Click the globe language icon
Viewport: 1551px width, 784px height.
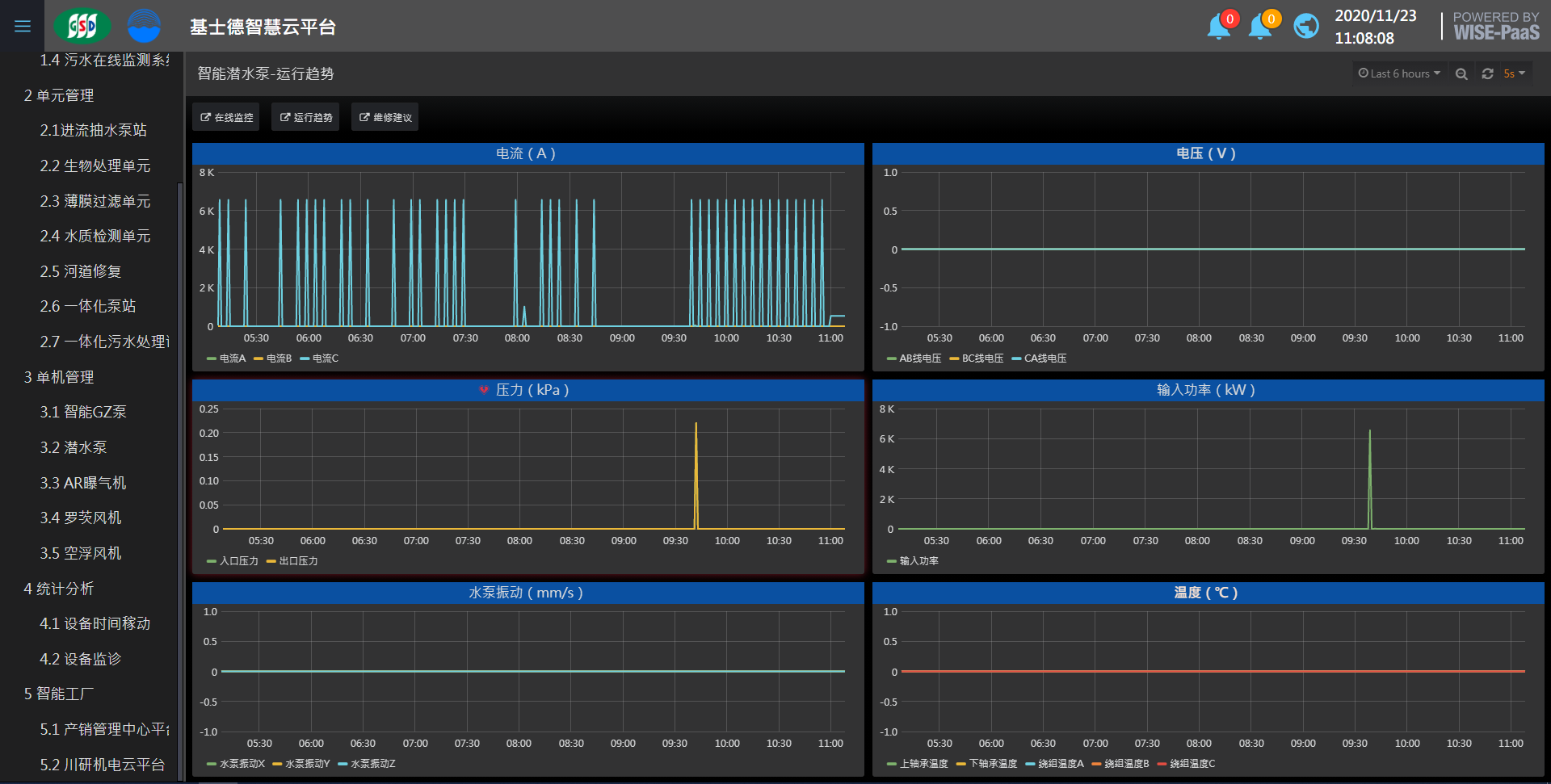[x=1305, y=27]
